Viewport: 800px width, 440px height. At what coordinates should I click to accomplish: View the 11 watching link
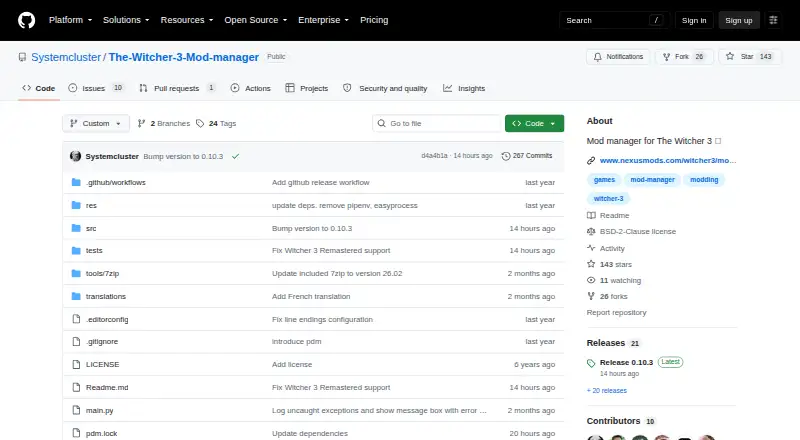(x=614, y=280)
